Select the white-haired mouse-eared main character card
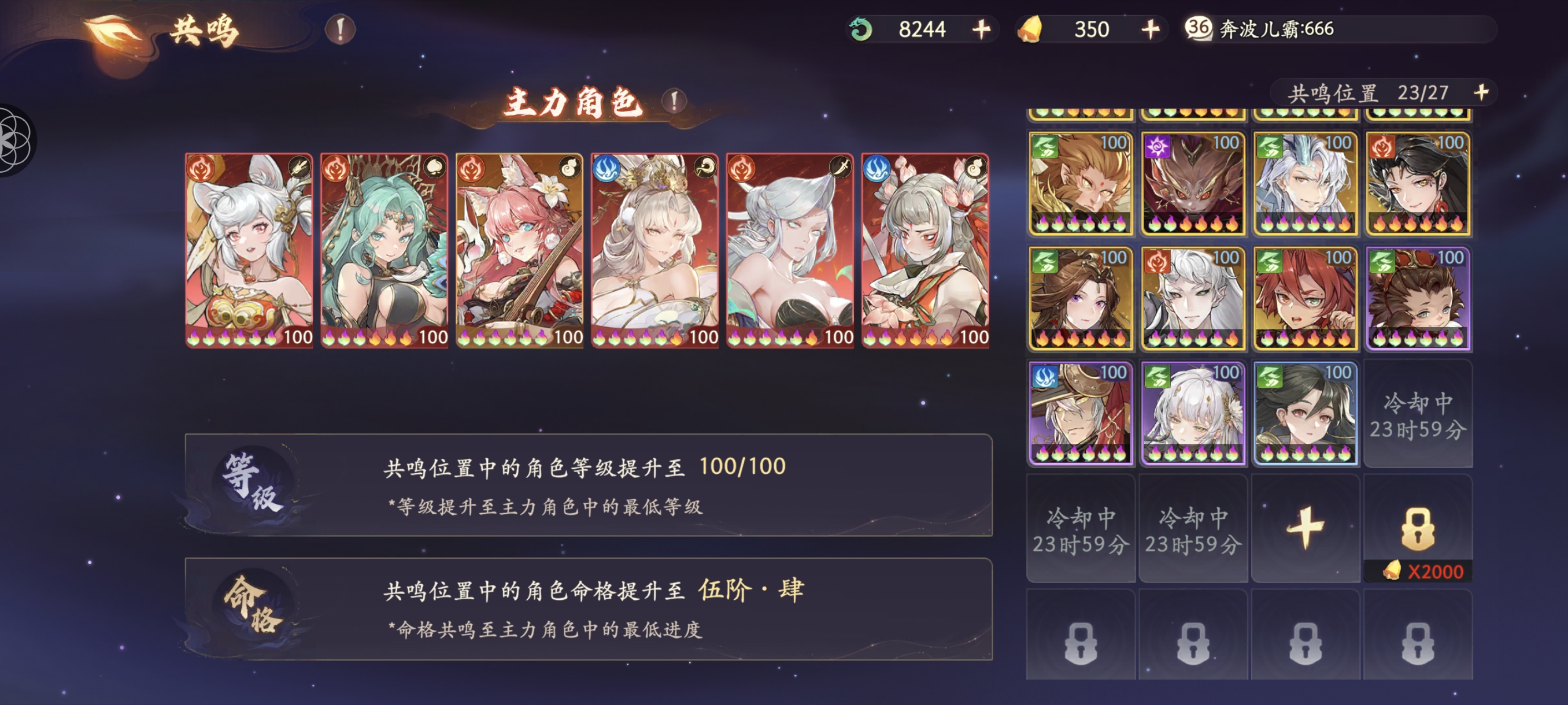This screenshot has width=1568, height=705. (x=249, y=251)
